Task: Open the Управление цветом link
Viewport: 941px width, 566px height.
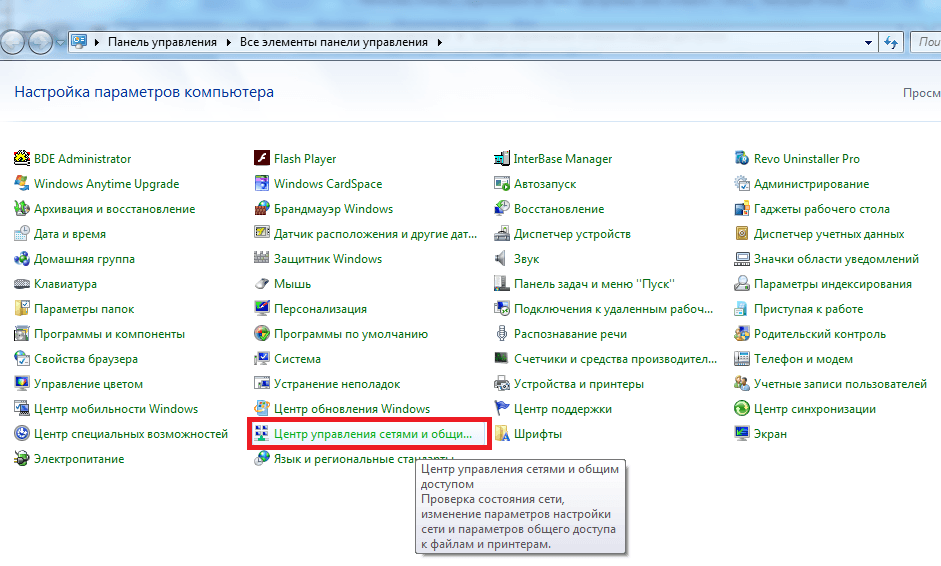Action: point(88,384)
